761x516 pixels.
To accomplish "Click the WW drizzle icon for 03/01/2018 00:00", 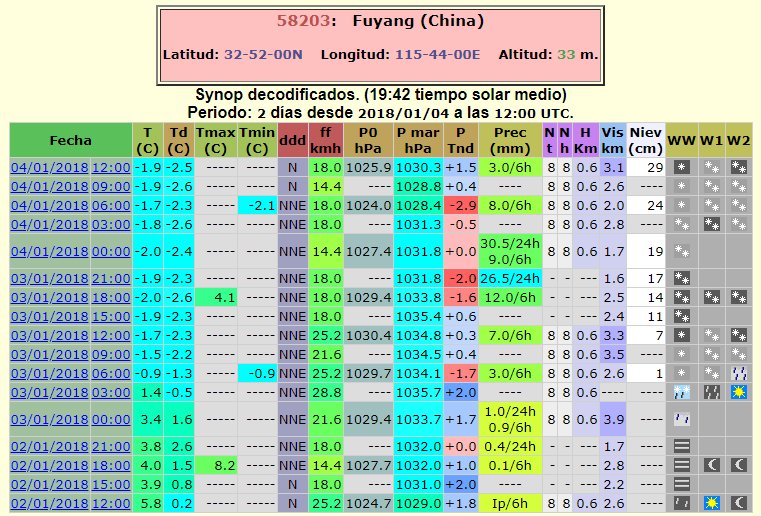I will click(x=681, y=418).
